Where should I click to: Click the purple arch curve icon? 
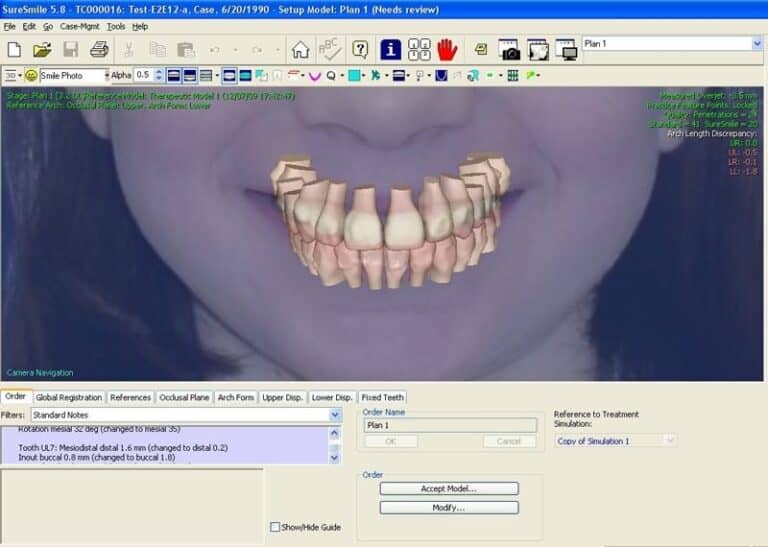pyautogui.click(x=315, y=76)
